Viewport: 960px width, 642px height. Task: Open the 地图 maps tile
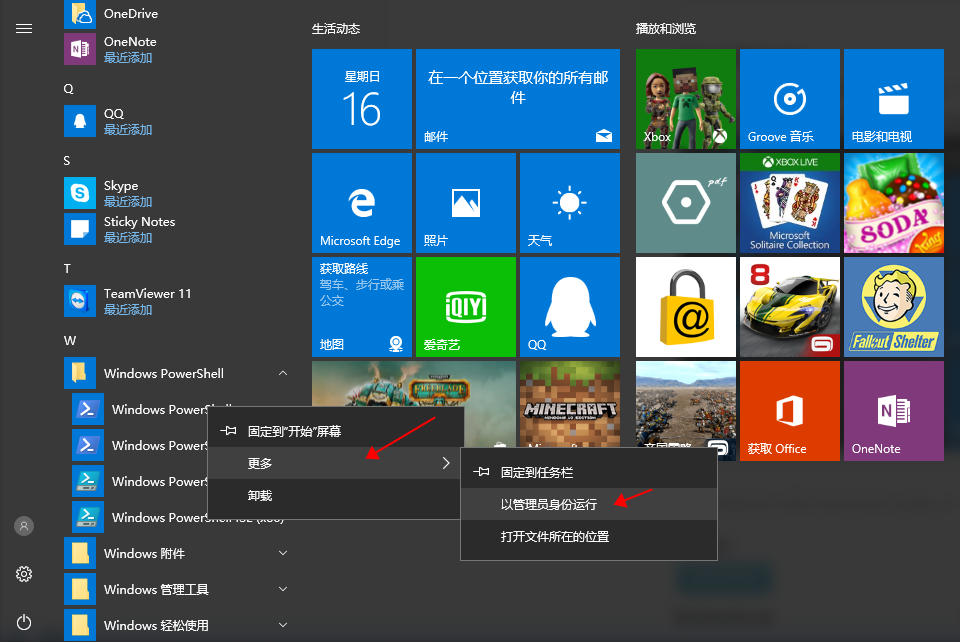[x=362, y=307]
